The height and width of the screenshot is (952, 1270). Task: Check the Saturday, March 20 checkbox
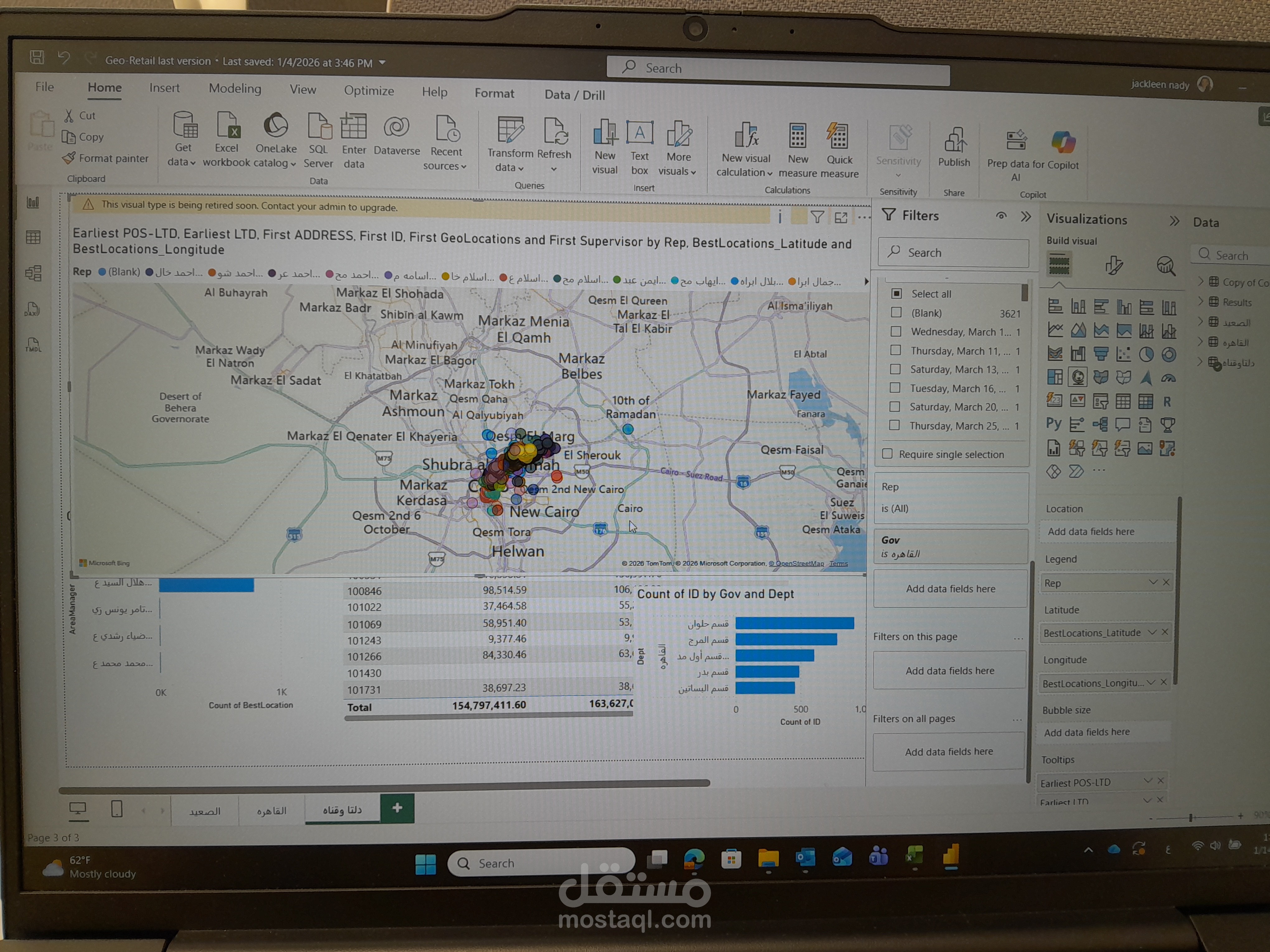(x=895, y=406)
